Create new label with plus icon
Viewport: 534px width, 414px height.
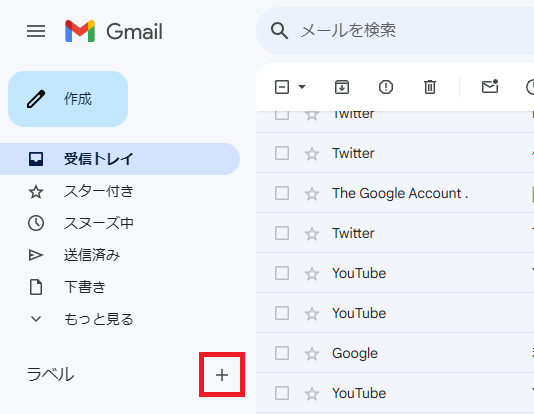(x=222, y=375)
